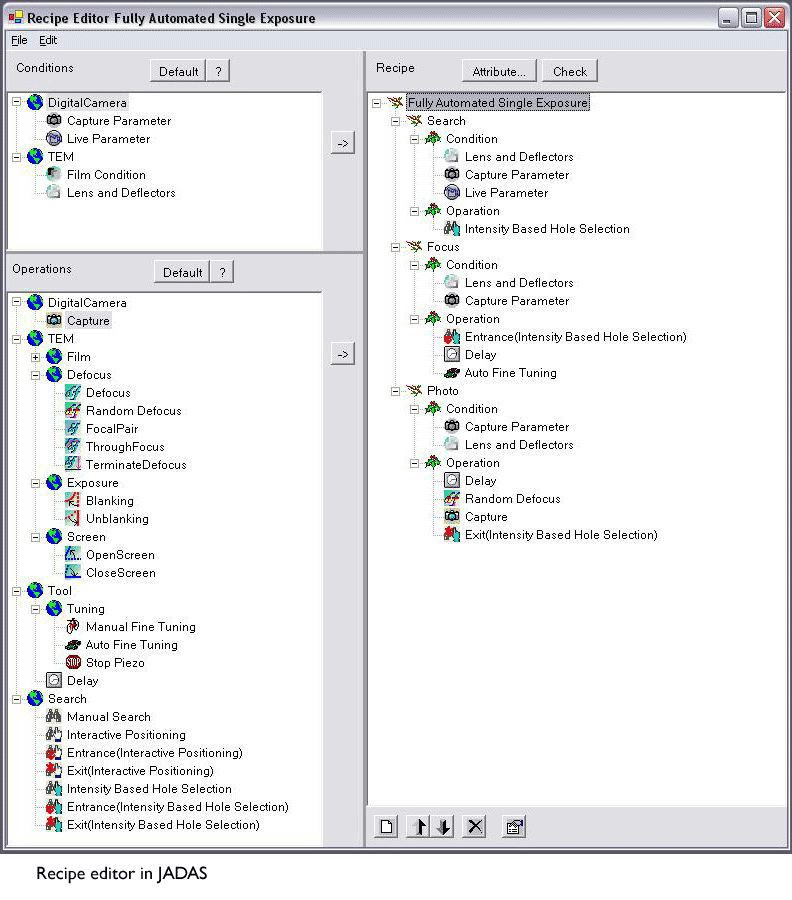Click Capture camera icon in Operations
The image size is (792, 900).
(54, 320)
